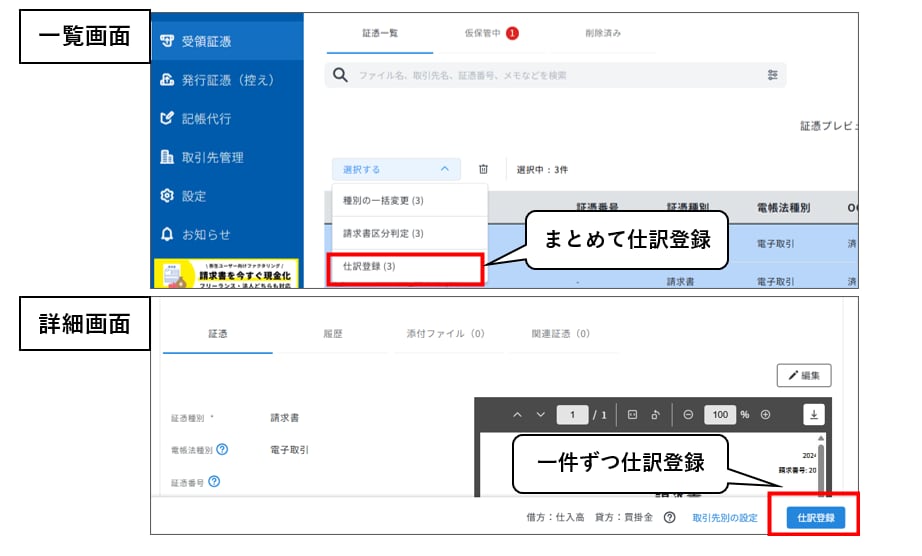922x556 pixels.
Task: Click the trash delete icon
Action: point(483,170)
